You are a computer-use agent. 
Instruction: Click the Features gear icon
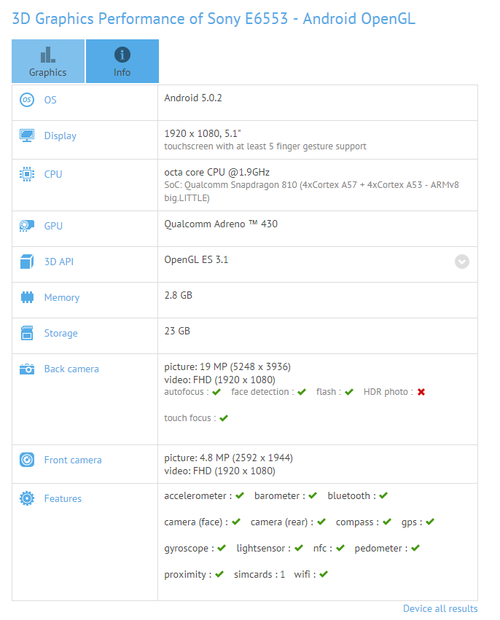point(27,498)
